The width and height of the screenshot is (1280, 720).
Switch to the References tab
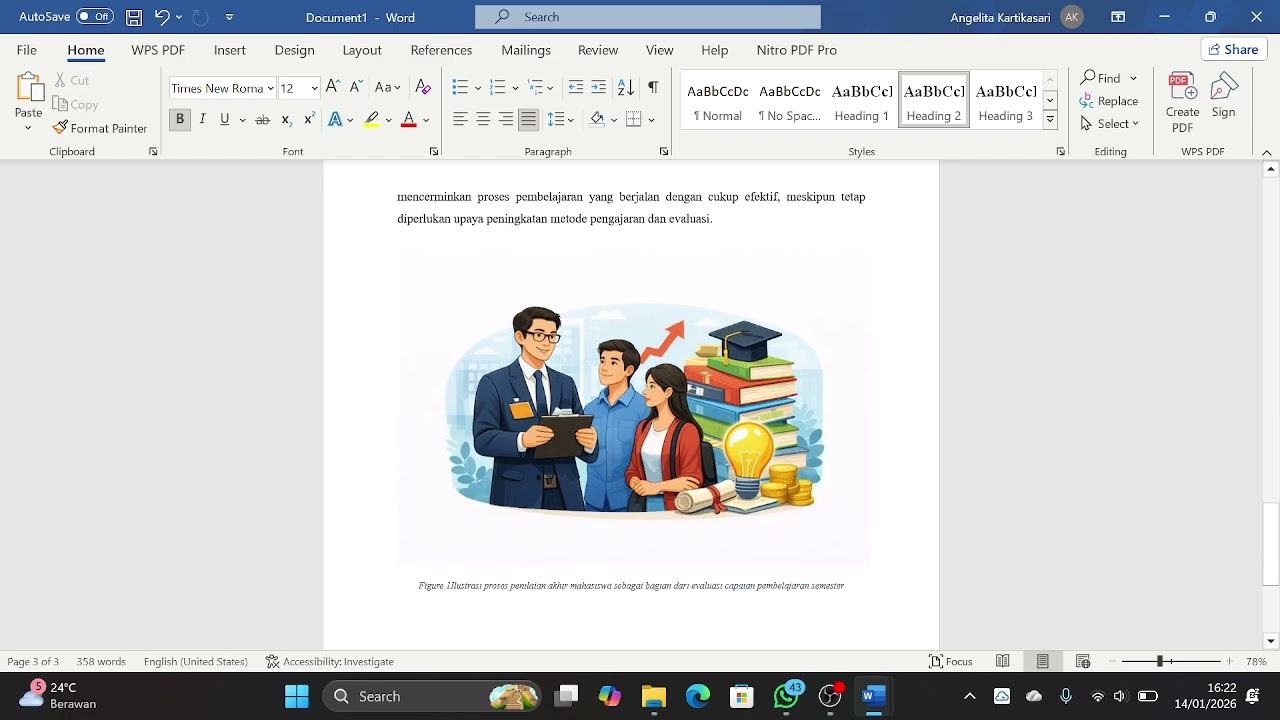point(441,50)
